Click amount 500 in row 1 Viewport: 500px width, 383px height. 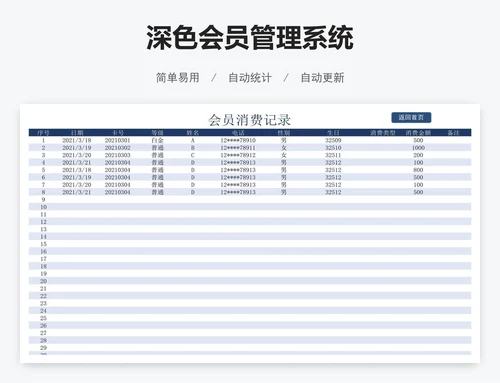[418, 140]
